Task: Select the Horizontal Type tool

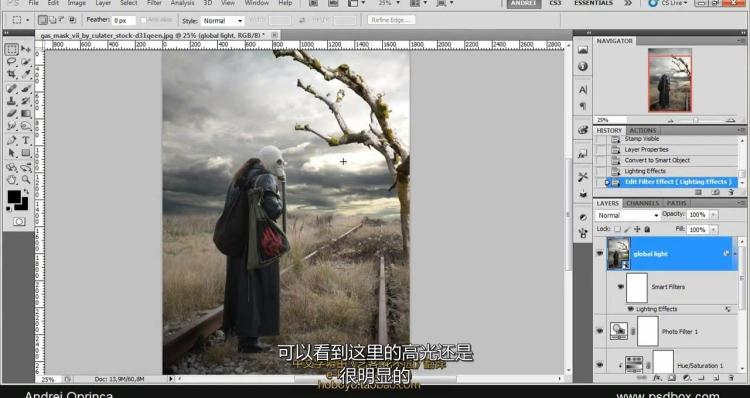Action: [26, 140]
